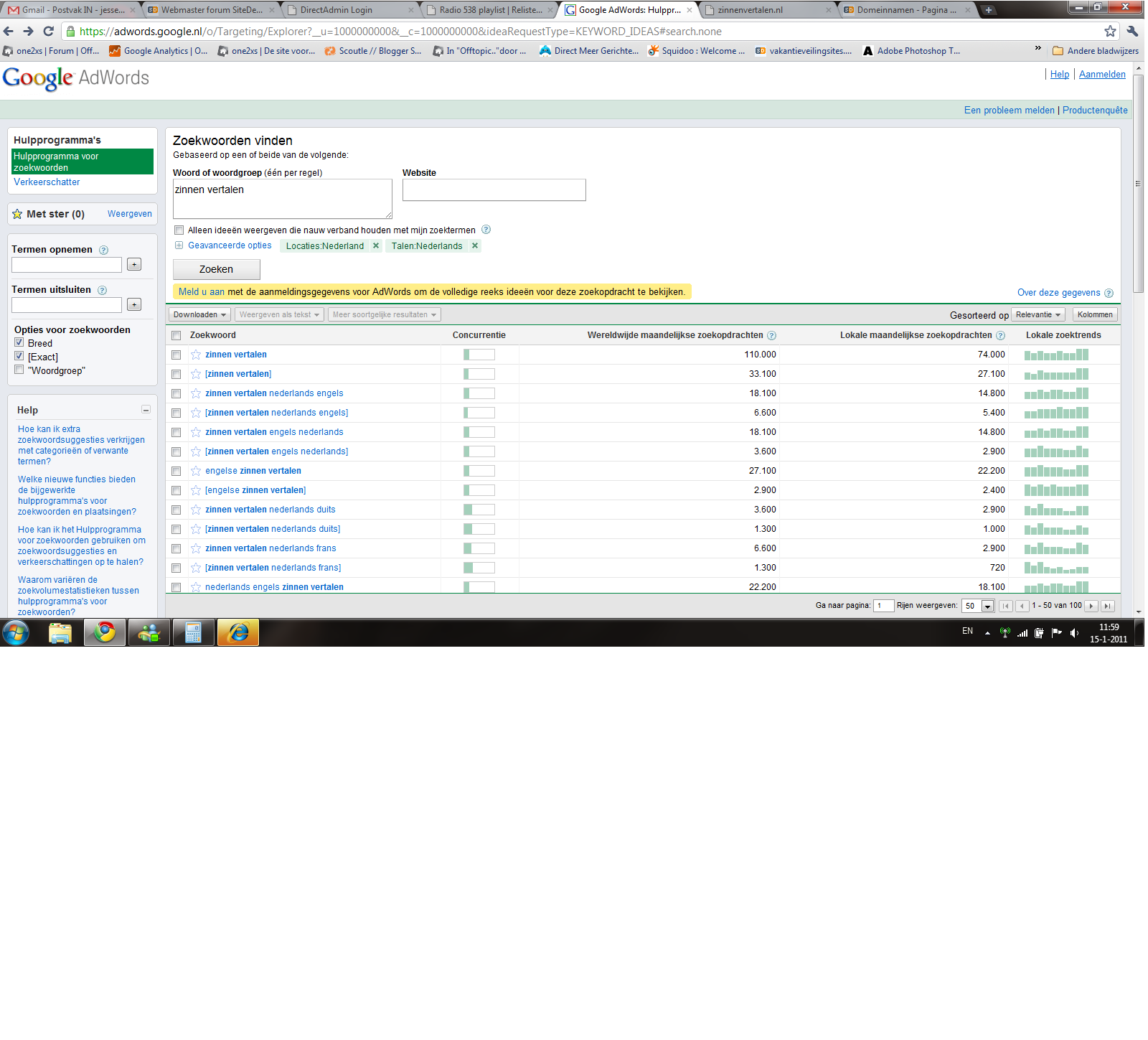The width and height of the screenshot is (1148, 1040).
Task: Open keyword link 'nederlands engels zinnen vertalen'
Action: [274, 587]
